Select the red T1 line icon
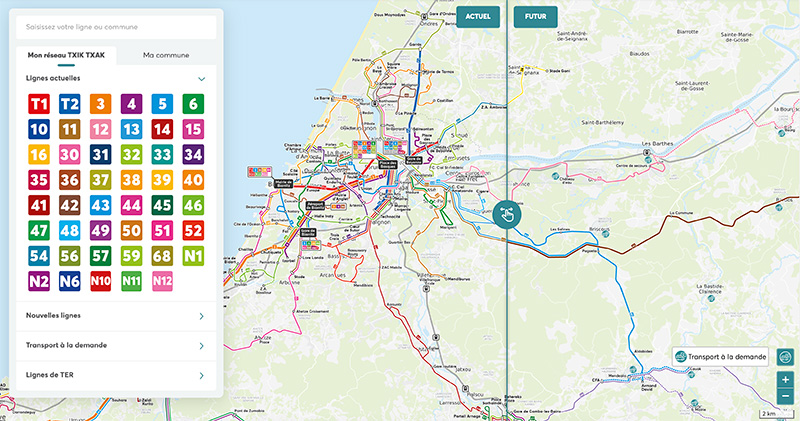Screen dimensions: 800x421 tap(39, 103)
